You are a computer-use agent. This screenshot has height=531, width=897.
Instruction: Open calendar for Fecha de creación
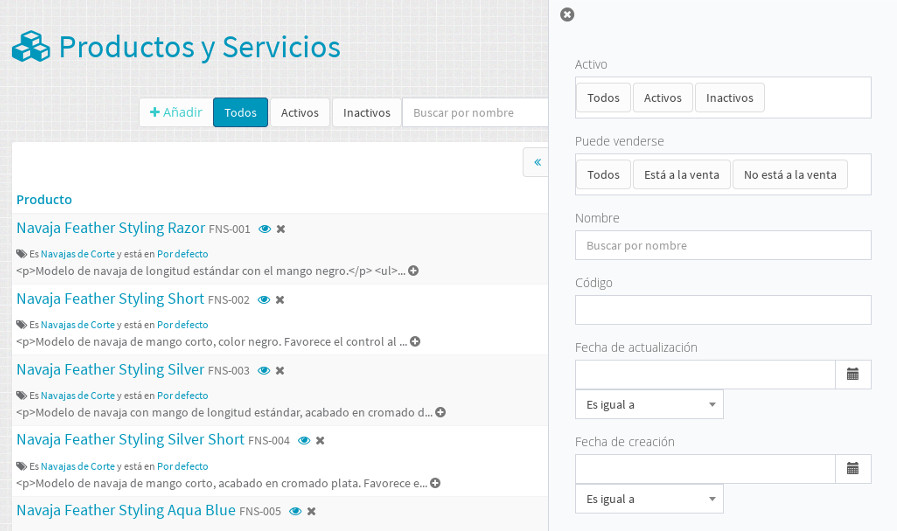(x=853, y=469)
